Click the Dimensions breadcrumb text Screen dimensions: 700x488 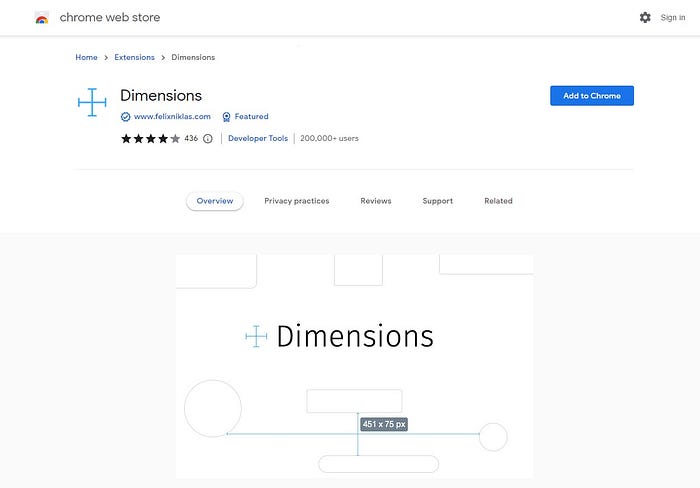click(x=193, y=57)
